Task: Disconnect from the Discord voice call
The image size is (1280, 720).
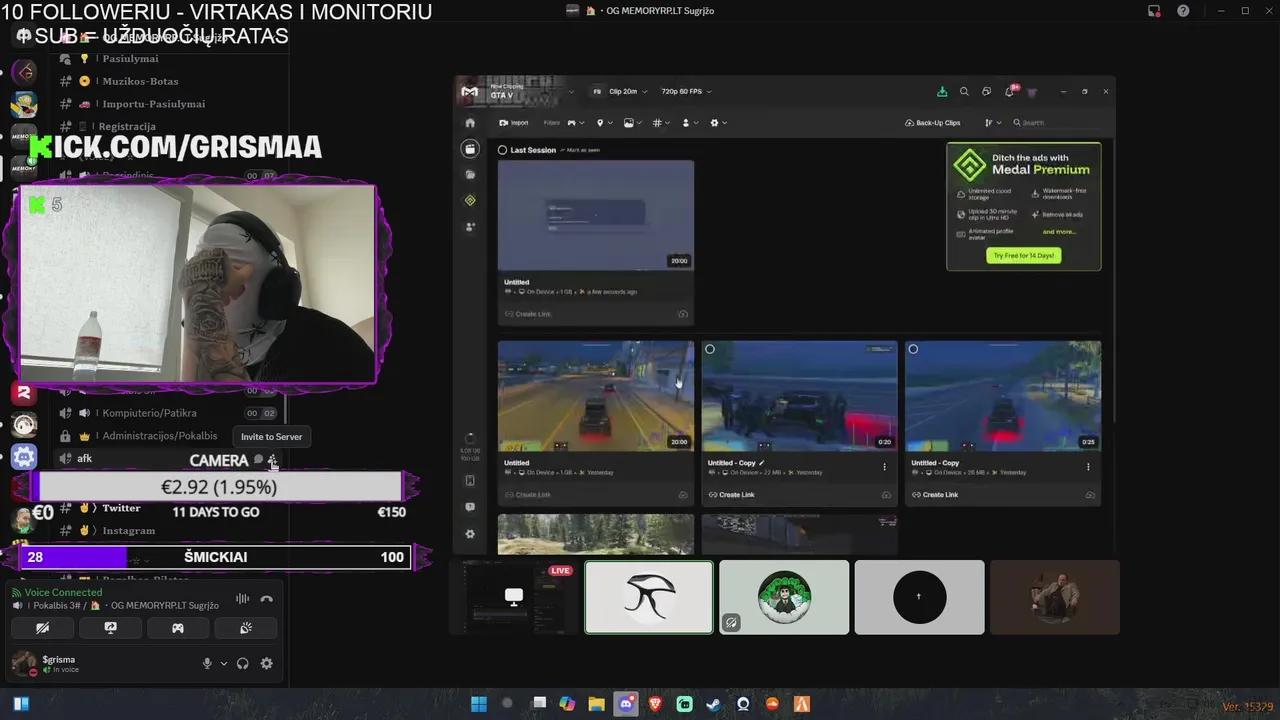Action: (x=266, y=598)
